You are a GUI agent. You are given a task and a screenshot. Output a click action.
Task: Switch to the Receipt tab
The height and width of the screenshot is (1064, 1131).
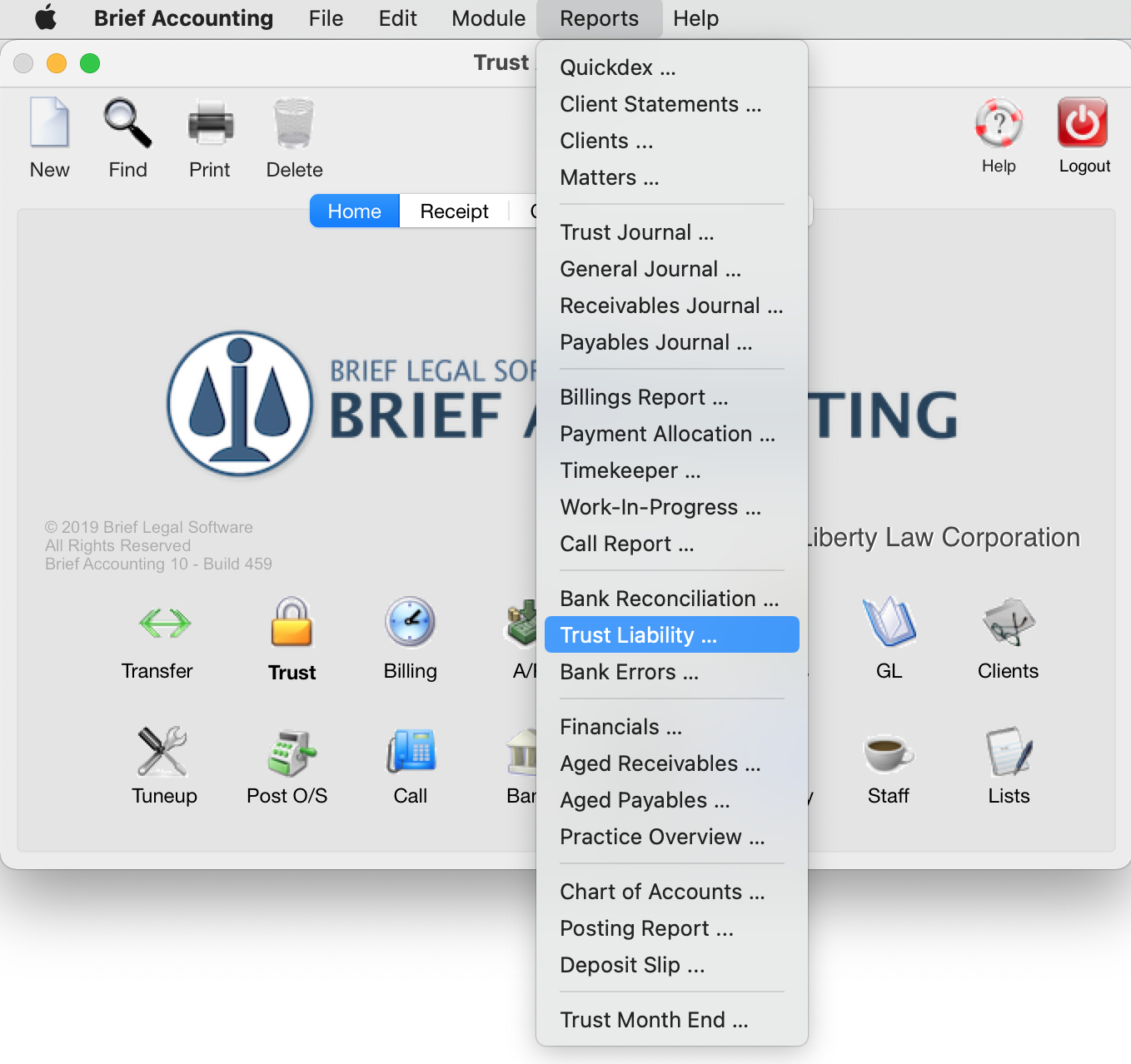point(455,211)
